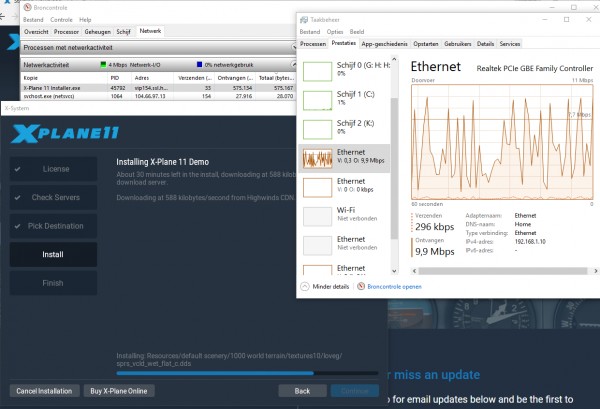
Task: Select the Ethernet 0 kbps item
Action: click(x=344, y=187)
